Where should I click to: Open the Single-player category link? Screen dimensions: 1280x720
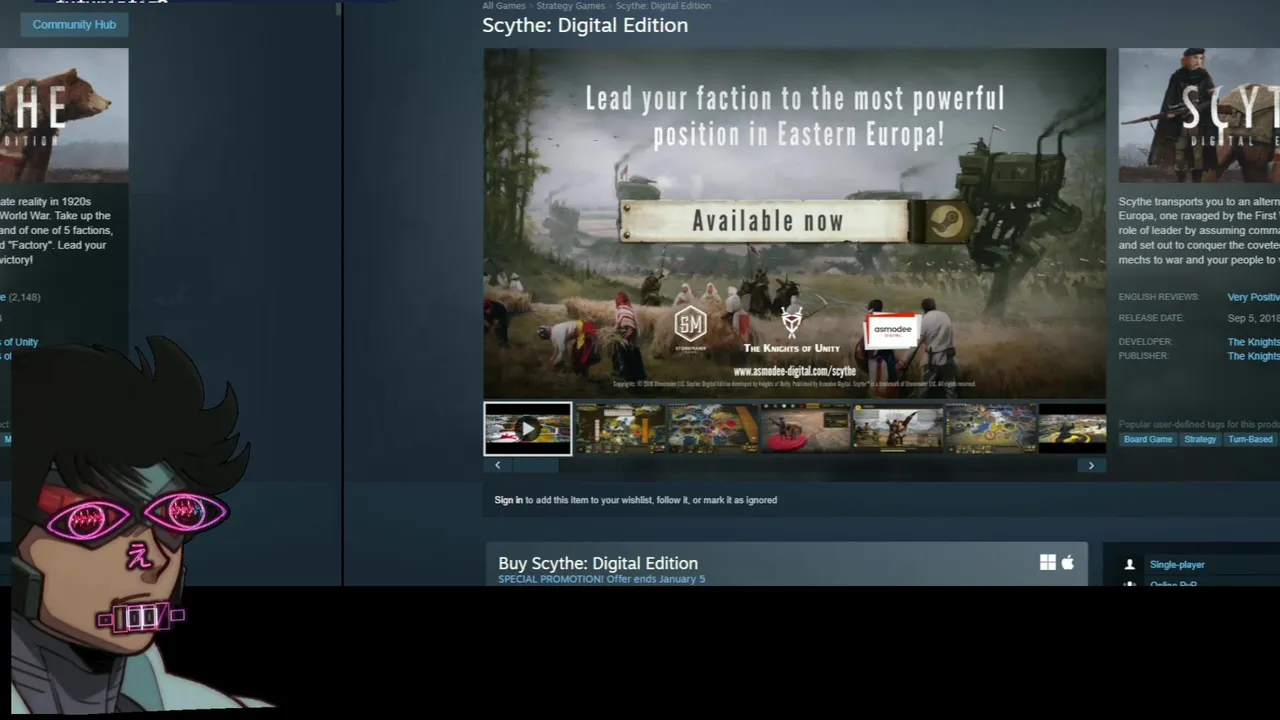pyautogui.click(x=1177, y=565)
